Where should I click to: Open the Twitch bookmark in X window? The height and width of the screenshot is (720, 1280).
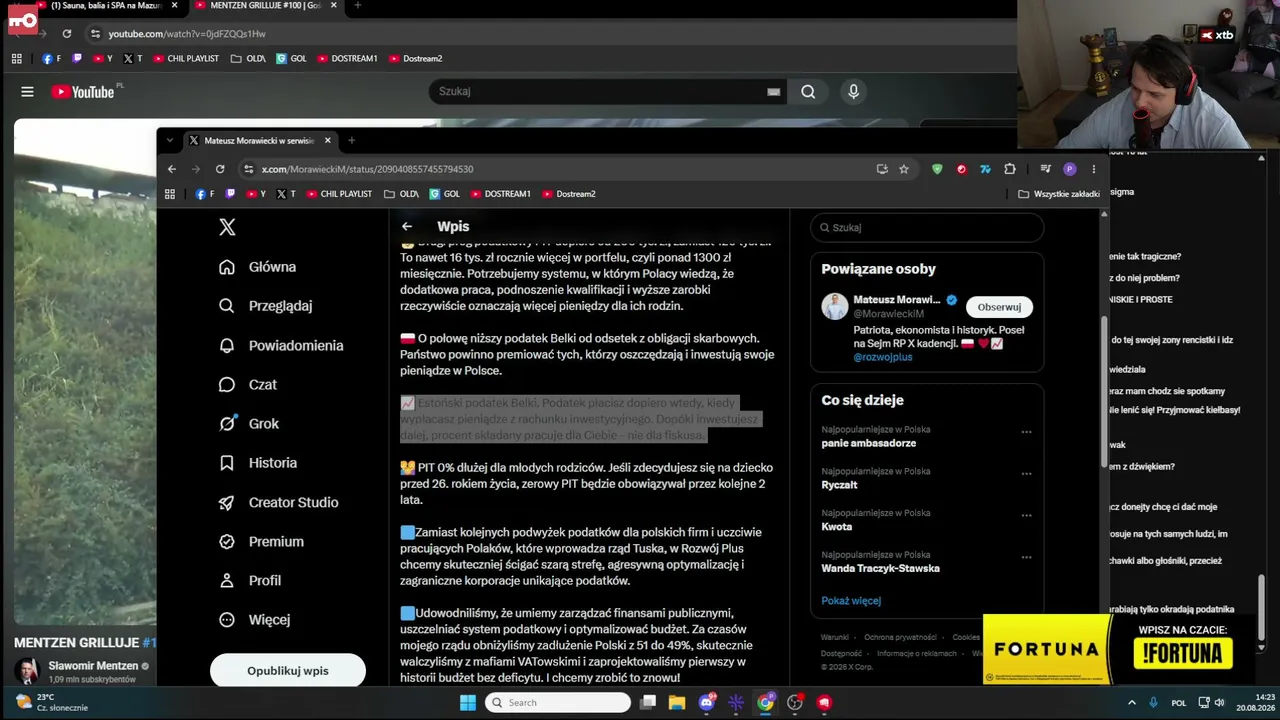[231, 194]
